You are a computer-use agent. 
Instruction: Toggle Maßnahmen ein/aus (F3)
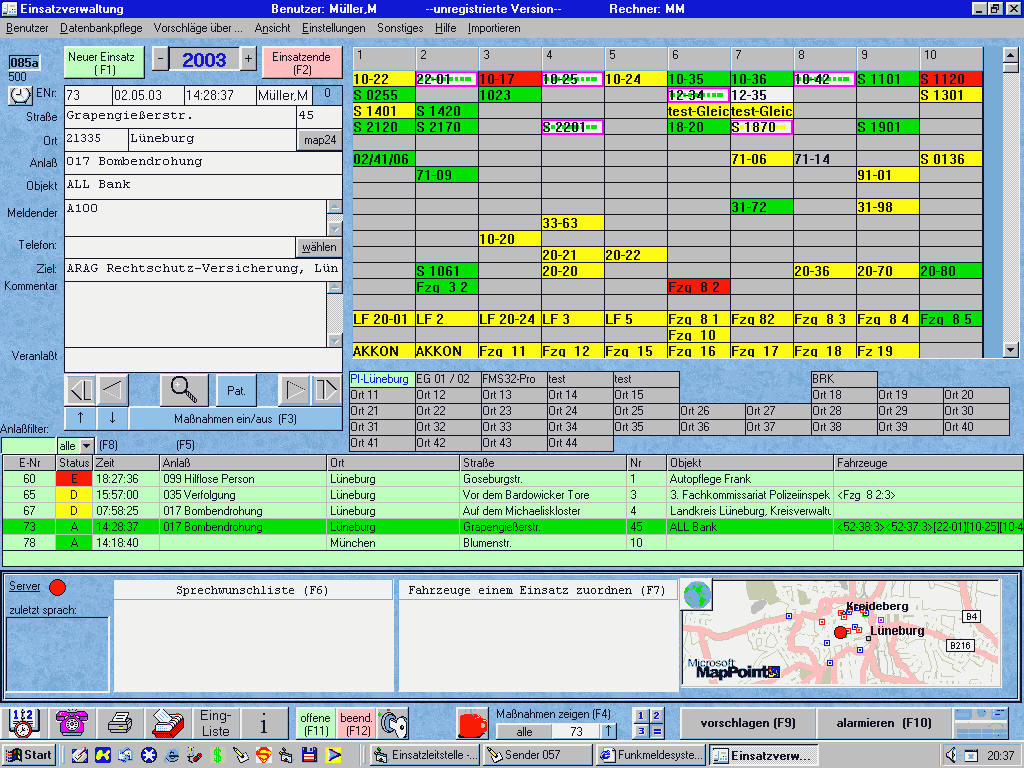(235, 418)
